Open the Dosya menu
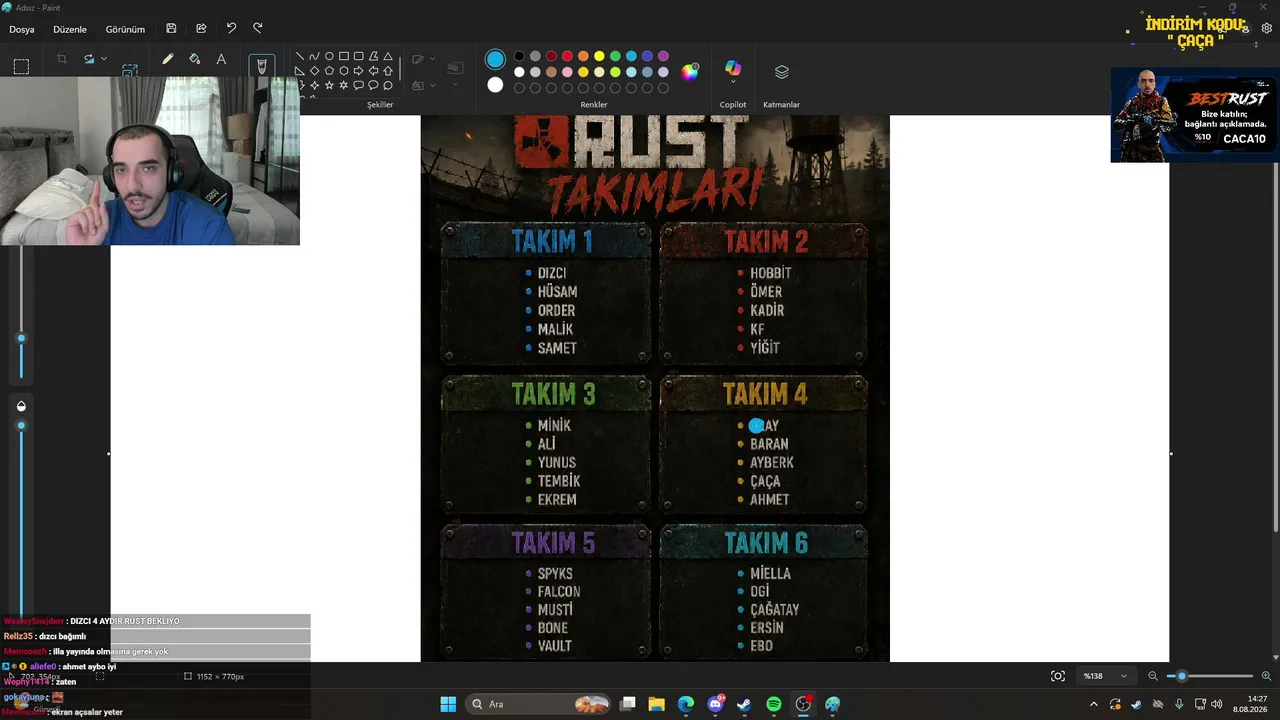The height and width of the screenshot is (720, 1280). pyautogui.click(x=22, y=29)
